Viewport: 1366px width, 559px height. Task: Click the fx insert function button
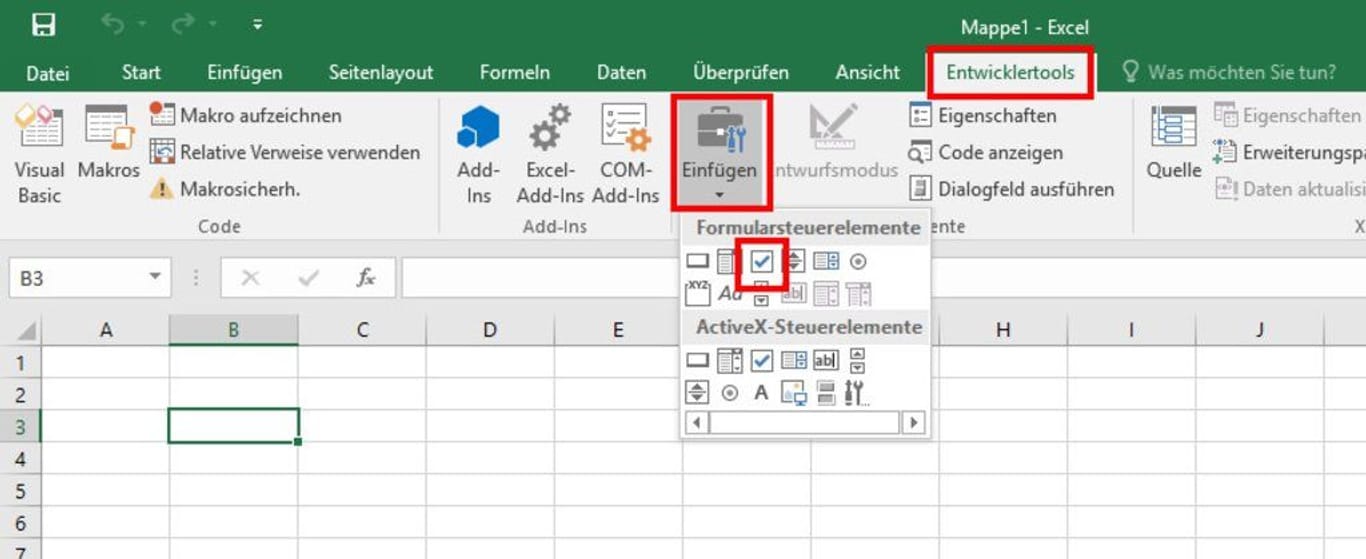(x=365, y=278)
